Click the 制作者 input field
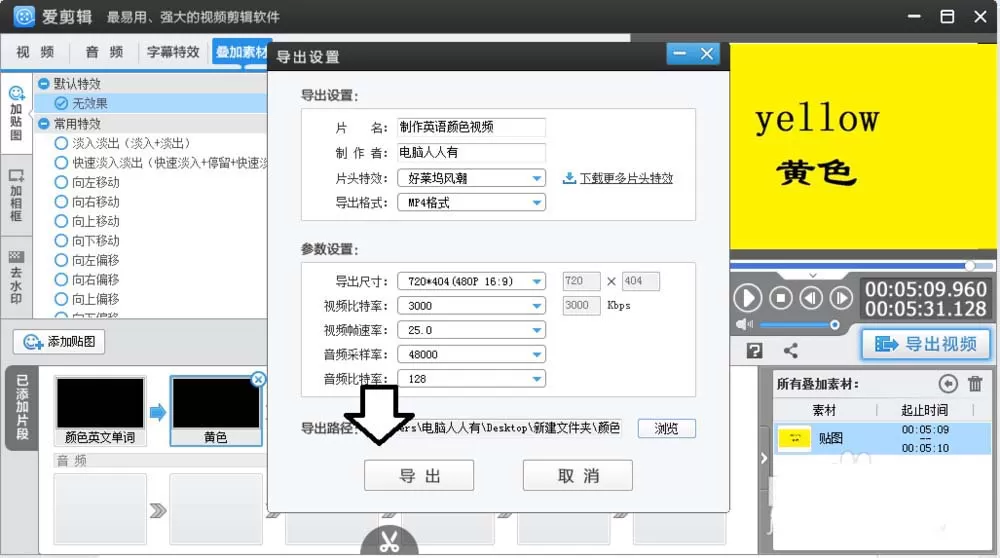 471,152
